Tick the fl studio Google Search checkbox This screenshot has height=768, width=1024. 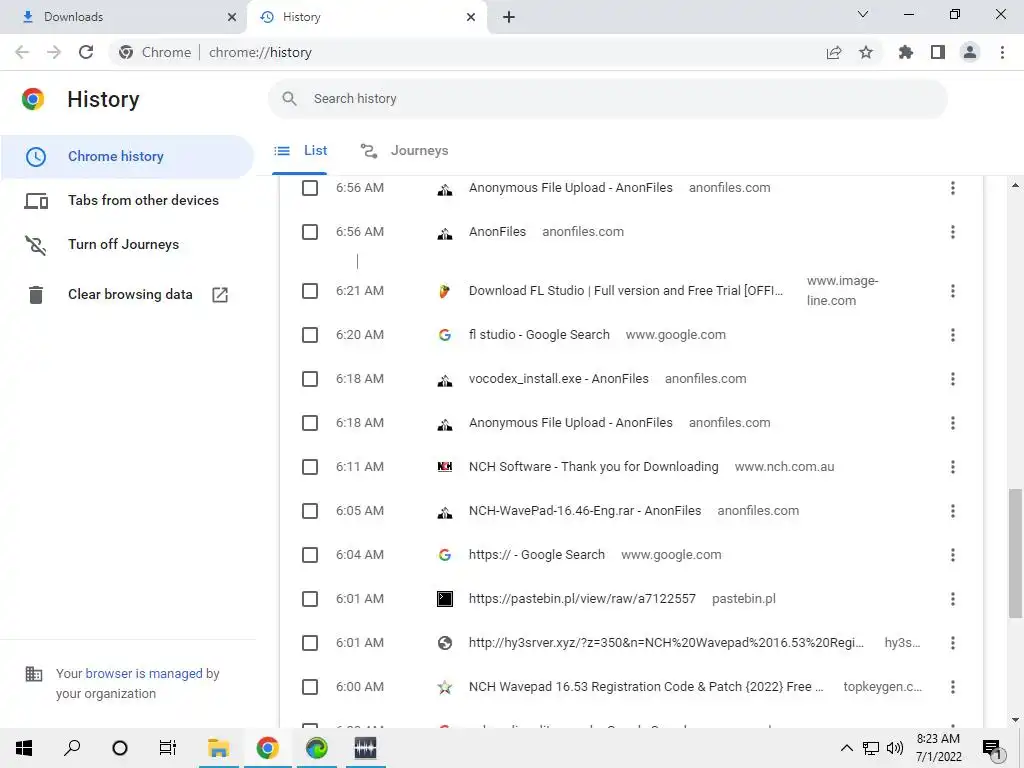310,335
